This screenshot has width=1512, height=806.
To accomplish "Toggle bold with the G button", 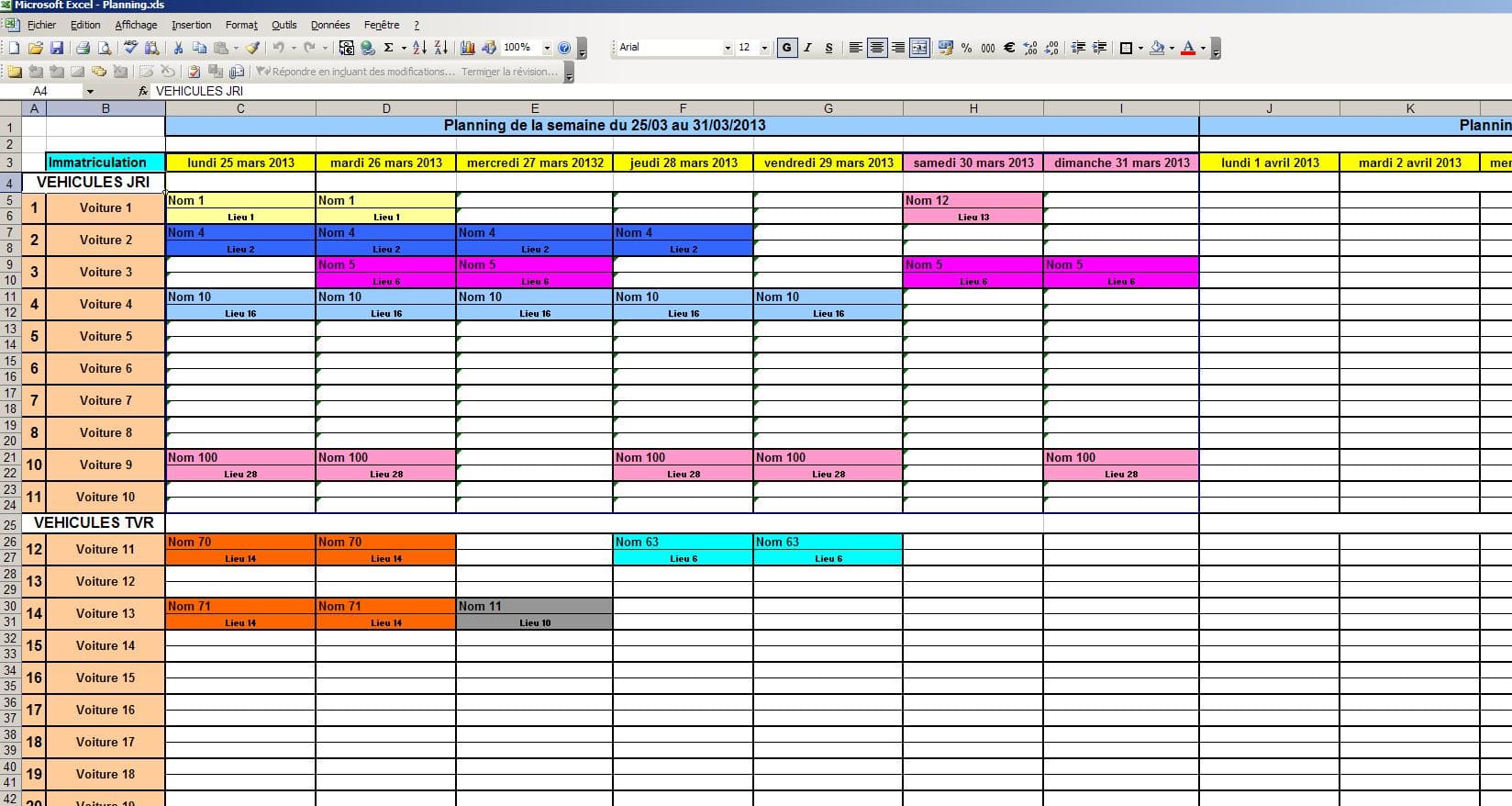I will click(x=786, y=48).
